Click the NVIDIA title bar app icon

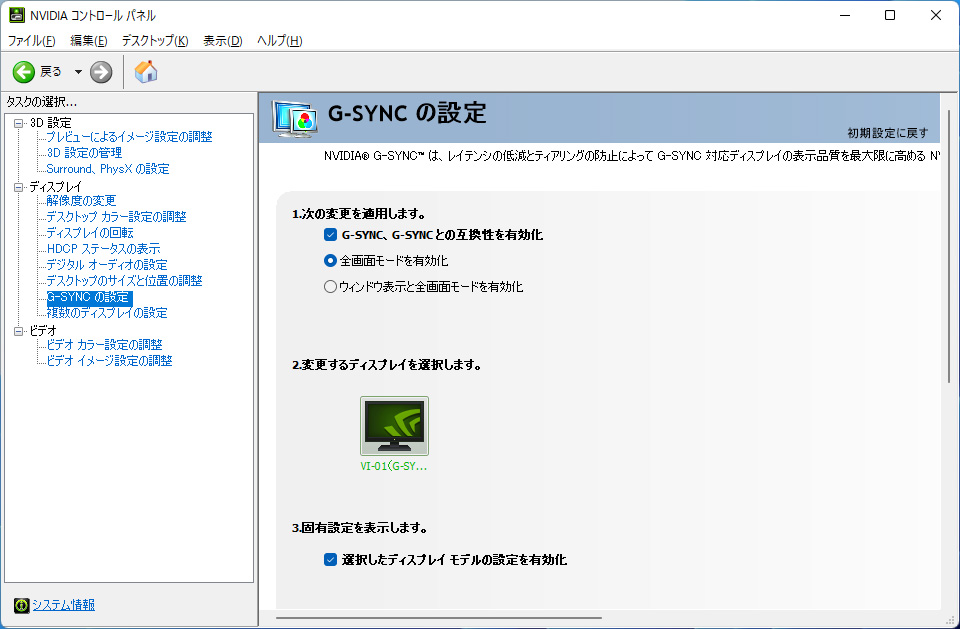[17, 15]
